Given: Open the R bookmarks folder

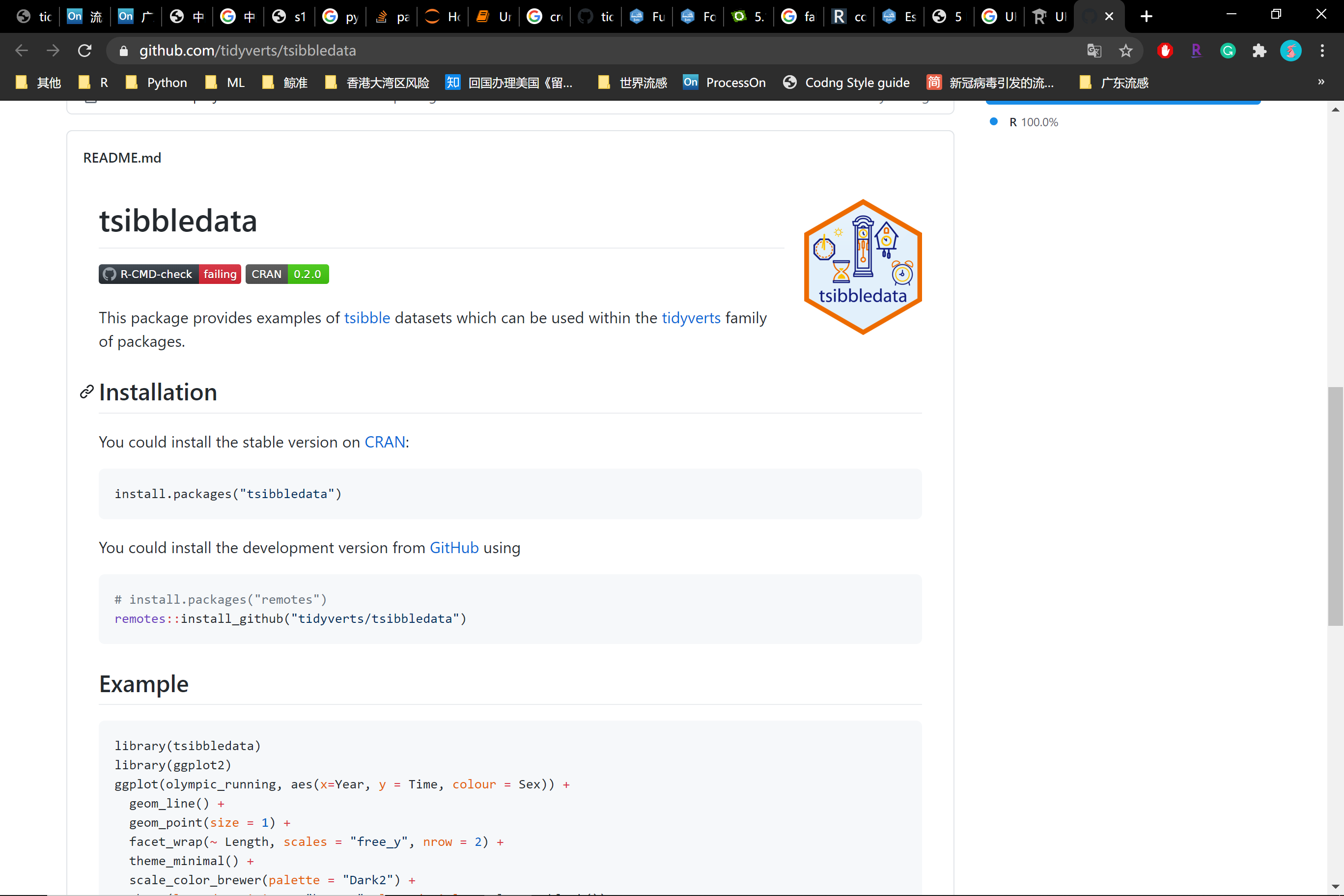Looking at the screenshot, I should [93, 83].
